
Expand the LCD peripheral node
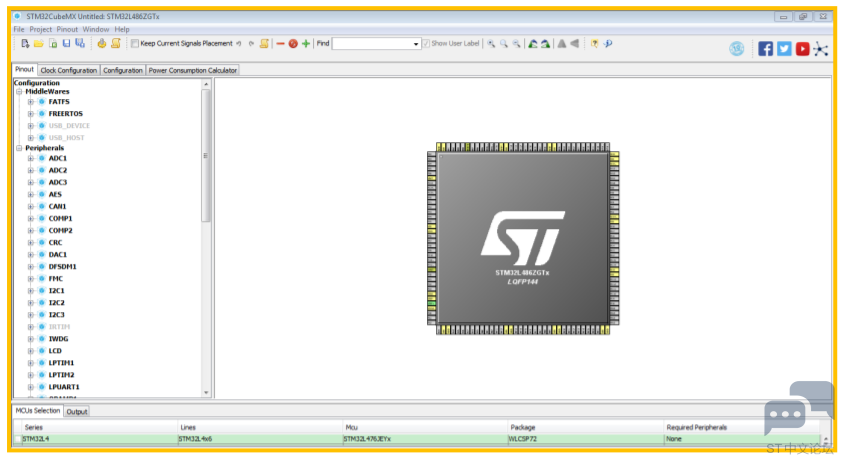(x=31, y=351)
